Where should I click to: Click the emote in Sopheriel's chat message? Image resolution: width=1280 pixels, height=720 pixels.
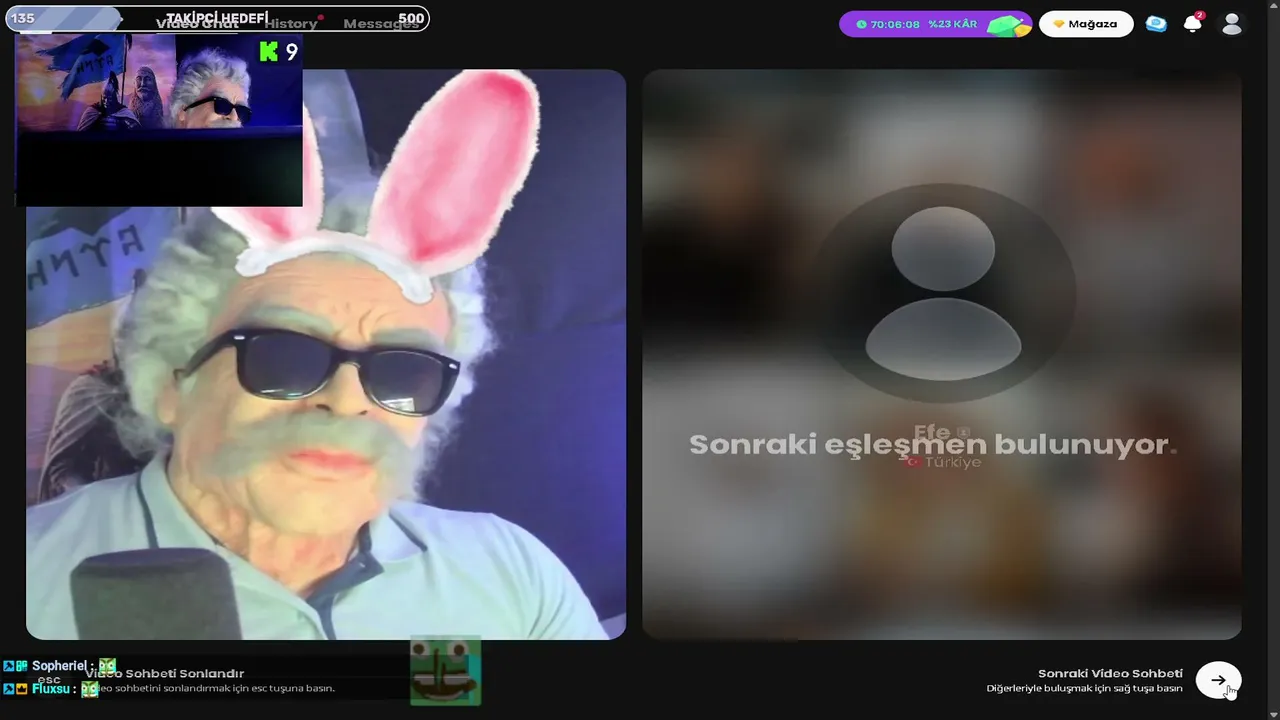[107, 666]
